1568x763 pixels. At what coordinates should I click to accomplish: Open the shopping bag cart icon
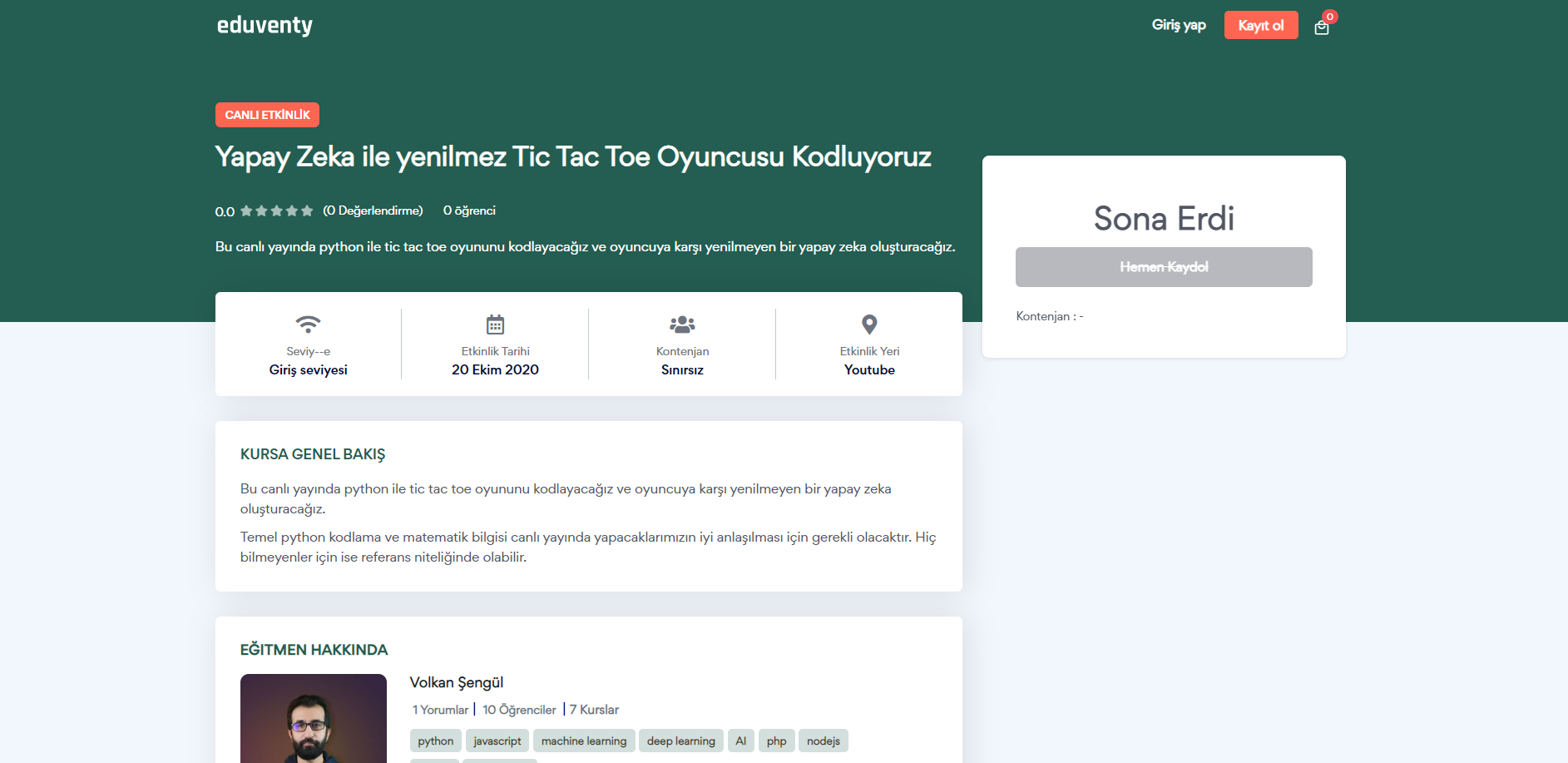click(1322, 27)
